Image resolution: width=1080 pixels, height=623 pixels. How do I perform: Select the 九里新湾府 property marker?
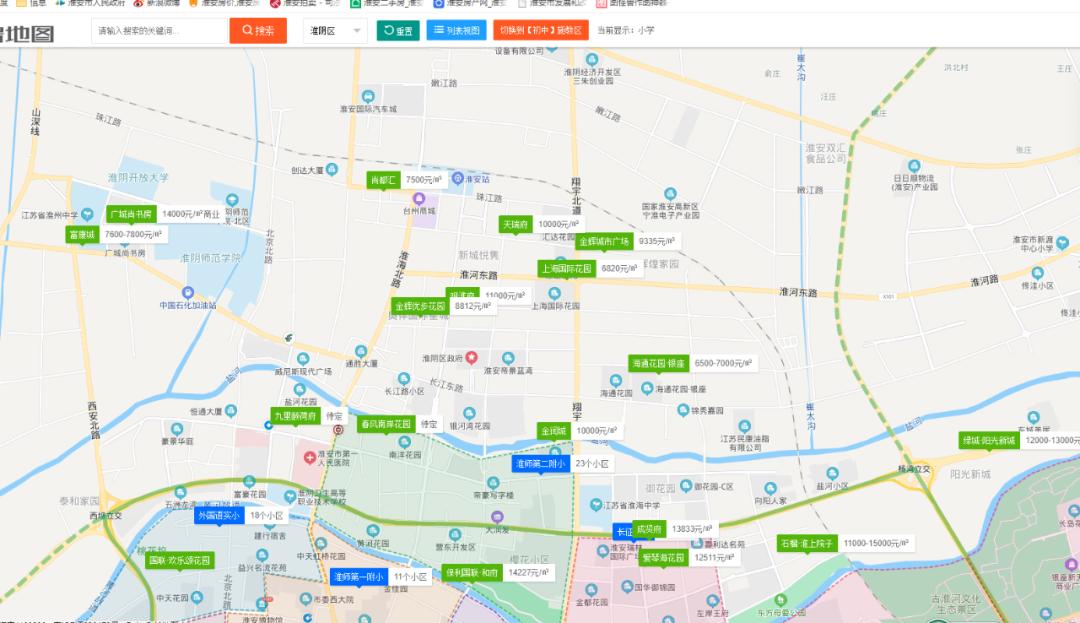[295, 416]
